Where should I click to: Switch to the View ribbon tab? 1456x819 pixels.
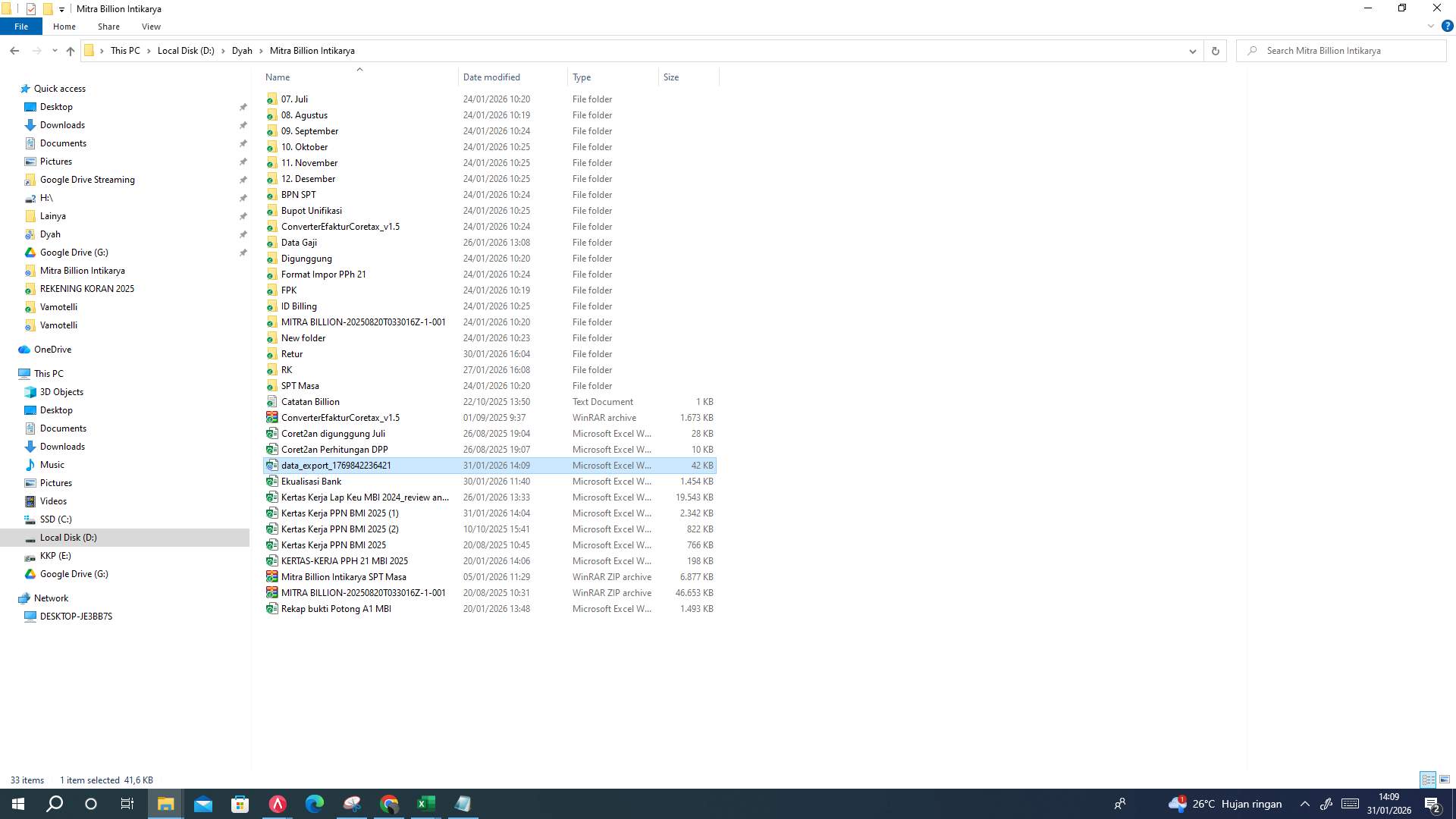point(150,26)
